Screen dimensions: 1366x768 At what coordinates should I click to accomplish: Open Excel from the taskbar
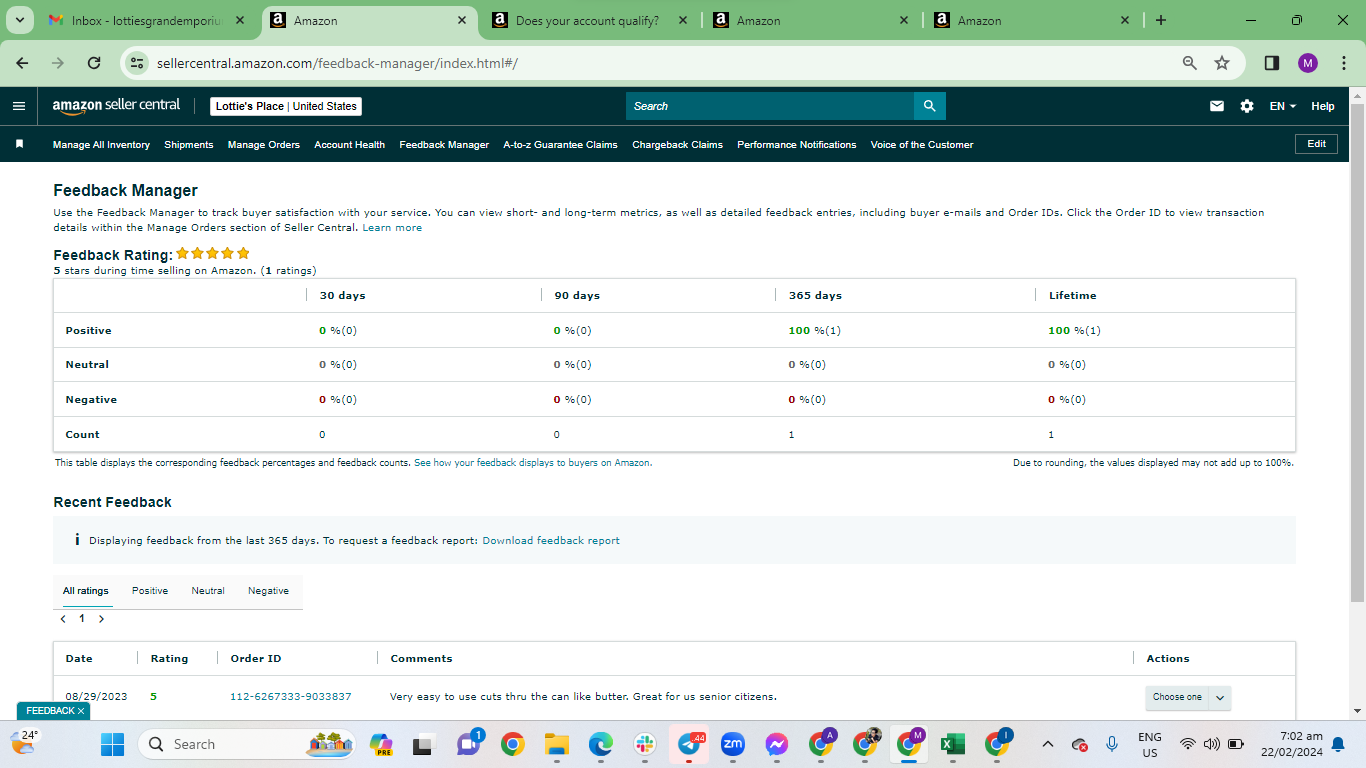pyautogui.click(x=953, y=744)
